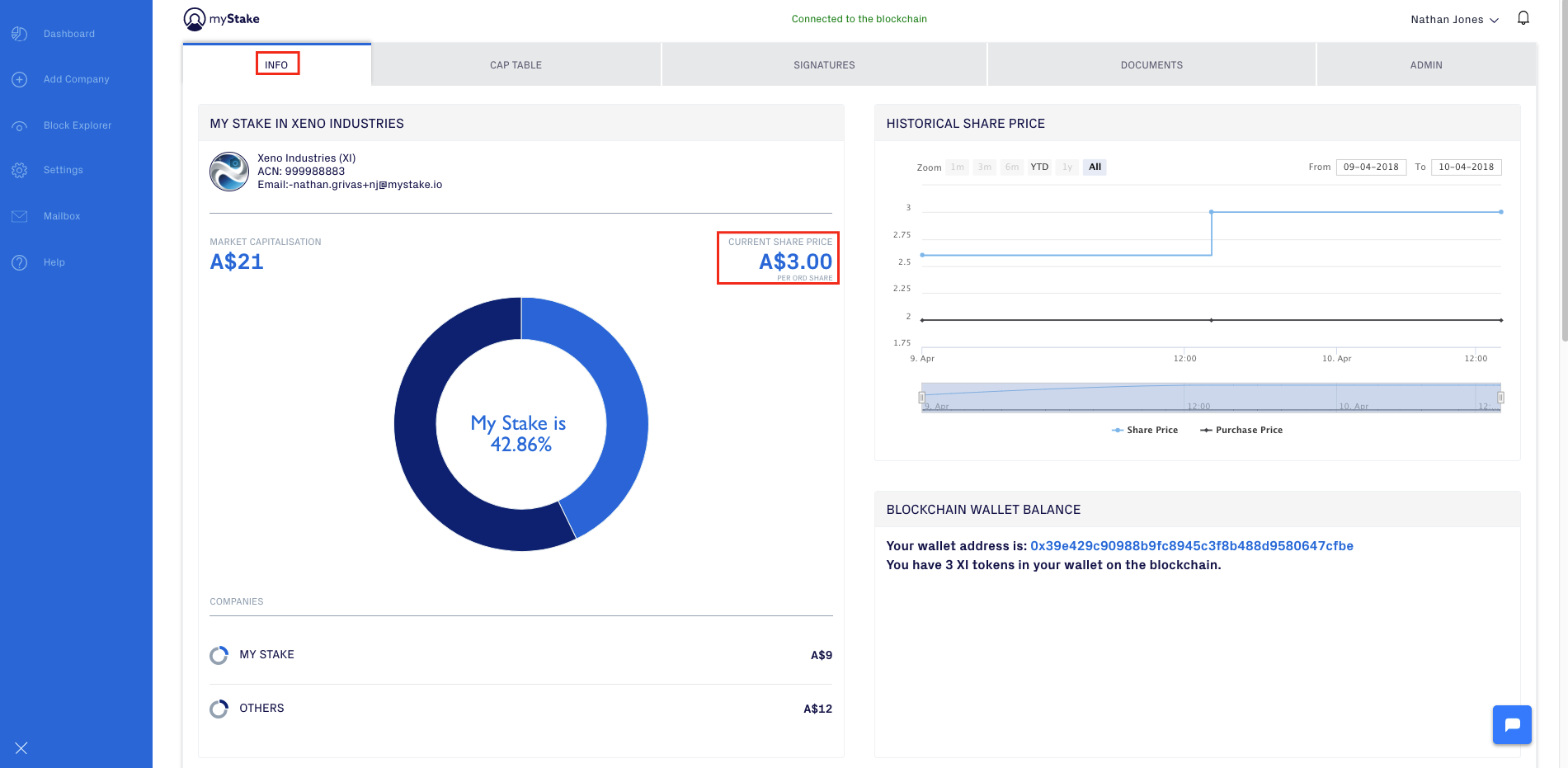Click the A$12 value
Viewport: 1568px width, 768px height.
pos(817,709)
